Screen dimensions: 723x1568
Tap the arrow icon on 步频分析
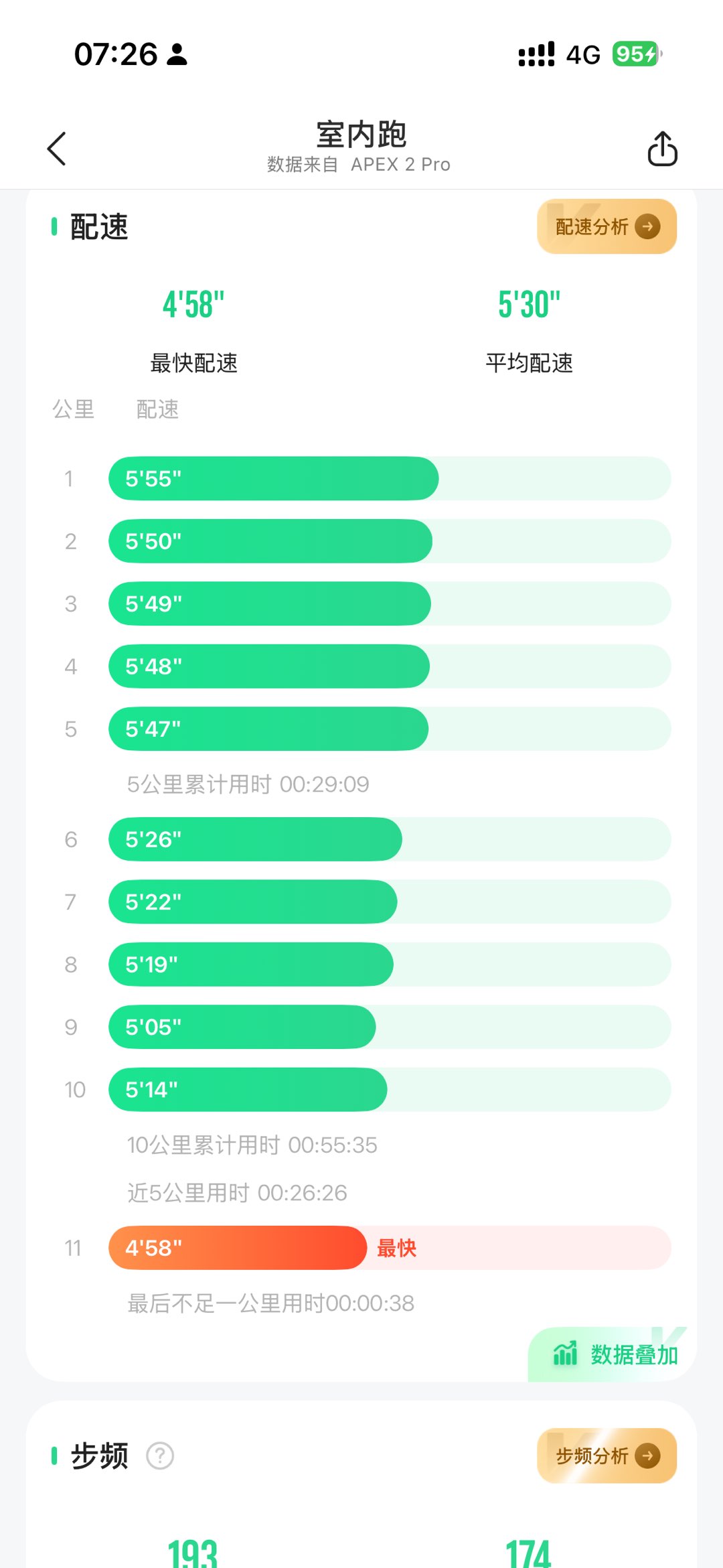tap(647, 1455)
